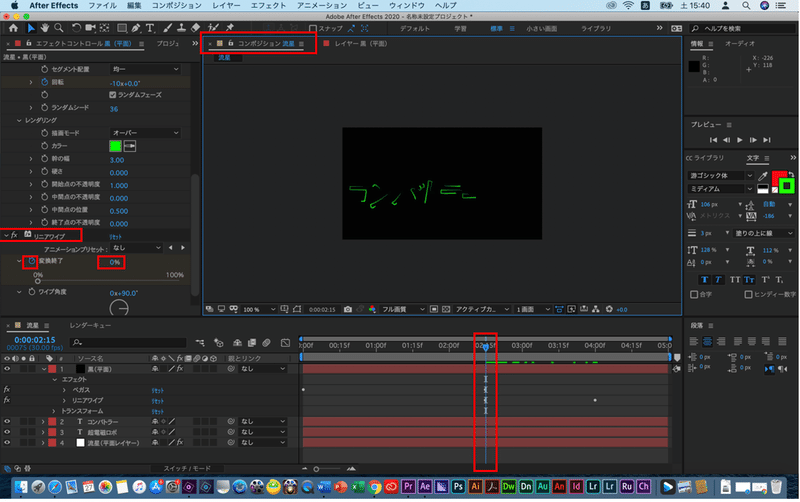
Task: Select the Unified Camera tool
Action: pos(90,29)
